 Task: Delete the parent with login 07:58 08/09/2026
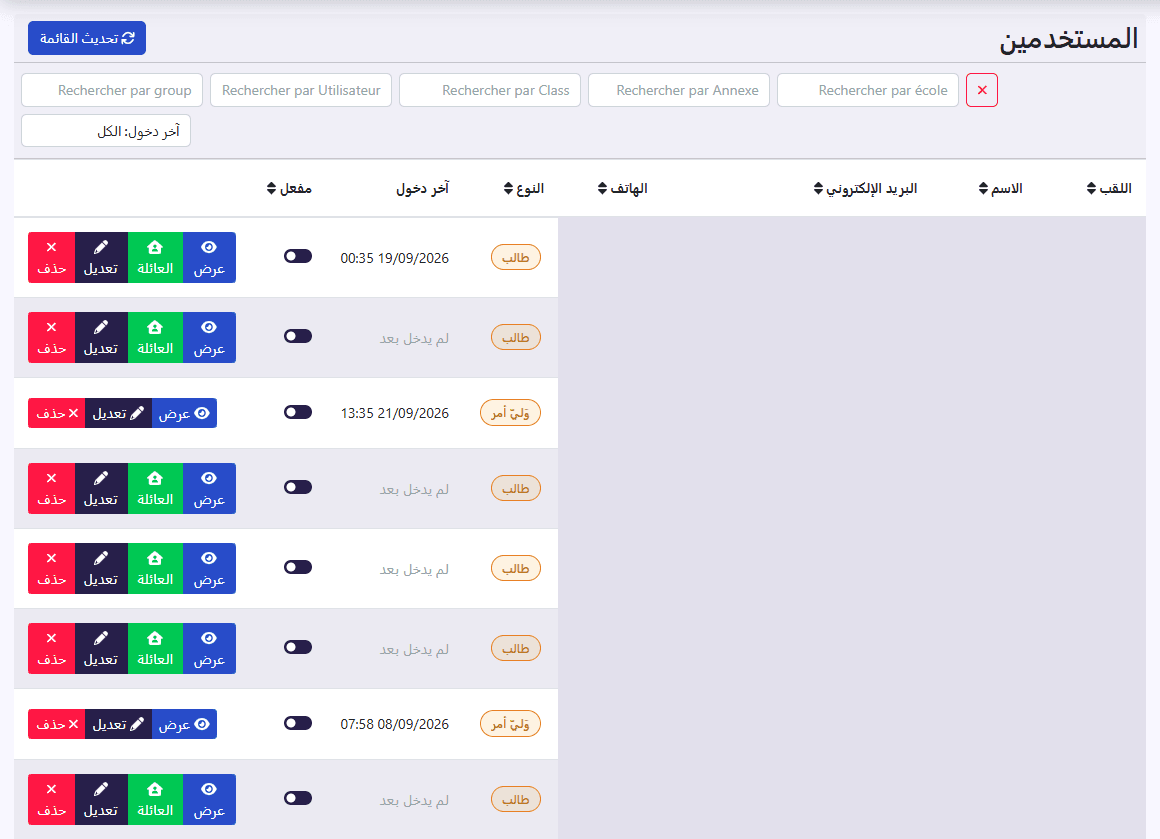point(57,724)
